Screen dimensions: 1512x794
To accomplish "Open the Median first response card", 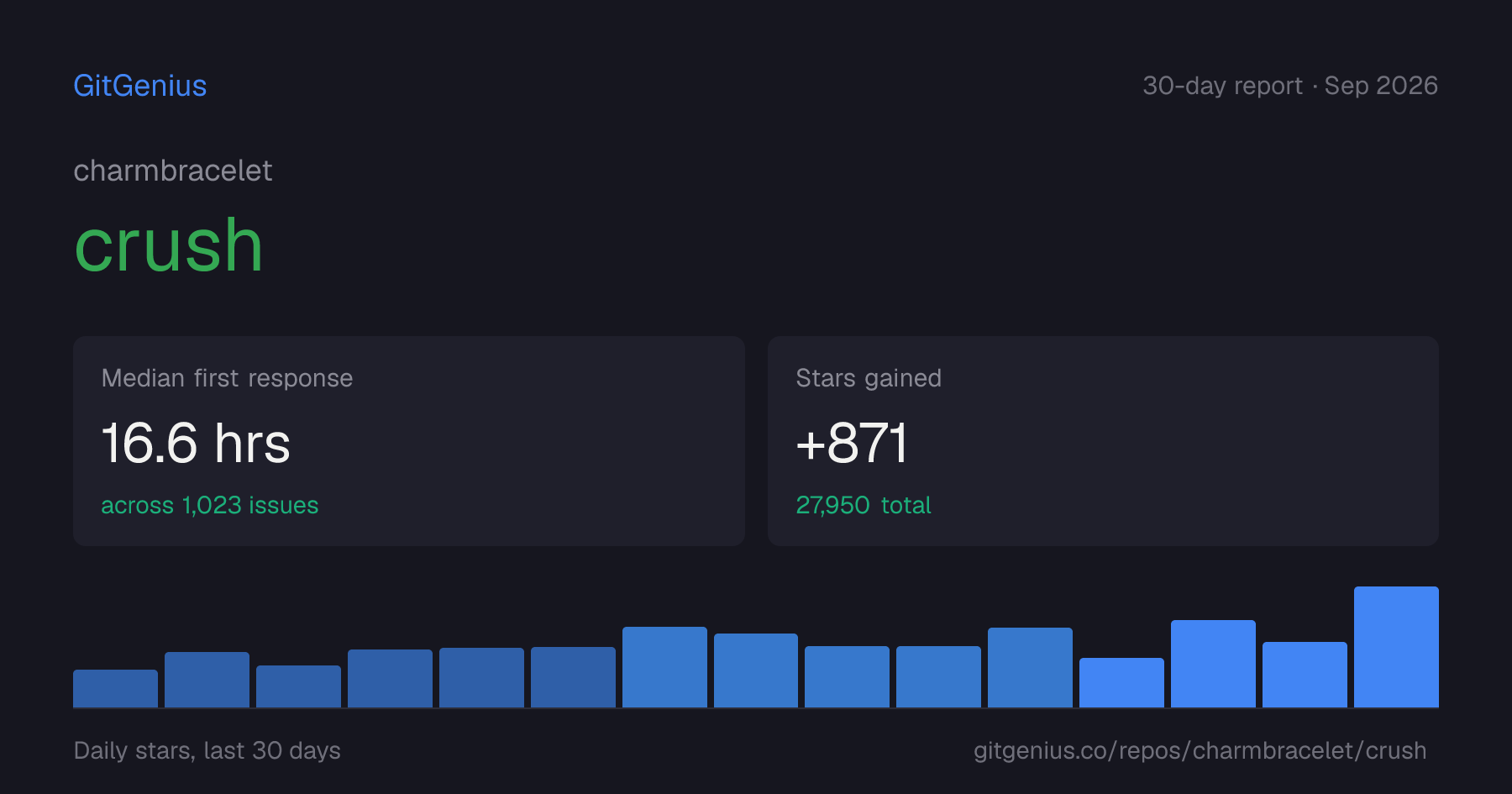I will 409,441.
